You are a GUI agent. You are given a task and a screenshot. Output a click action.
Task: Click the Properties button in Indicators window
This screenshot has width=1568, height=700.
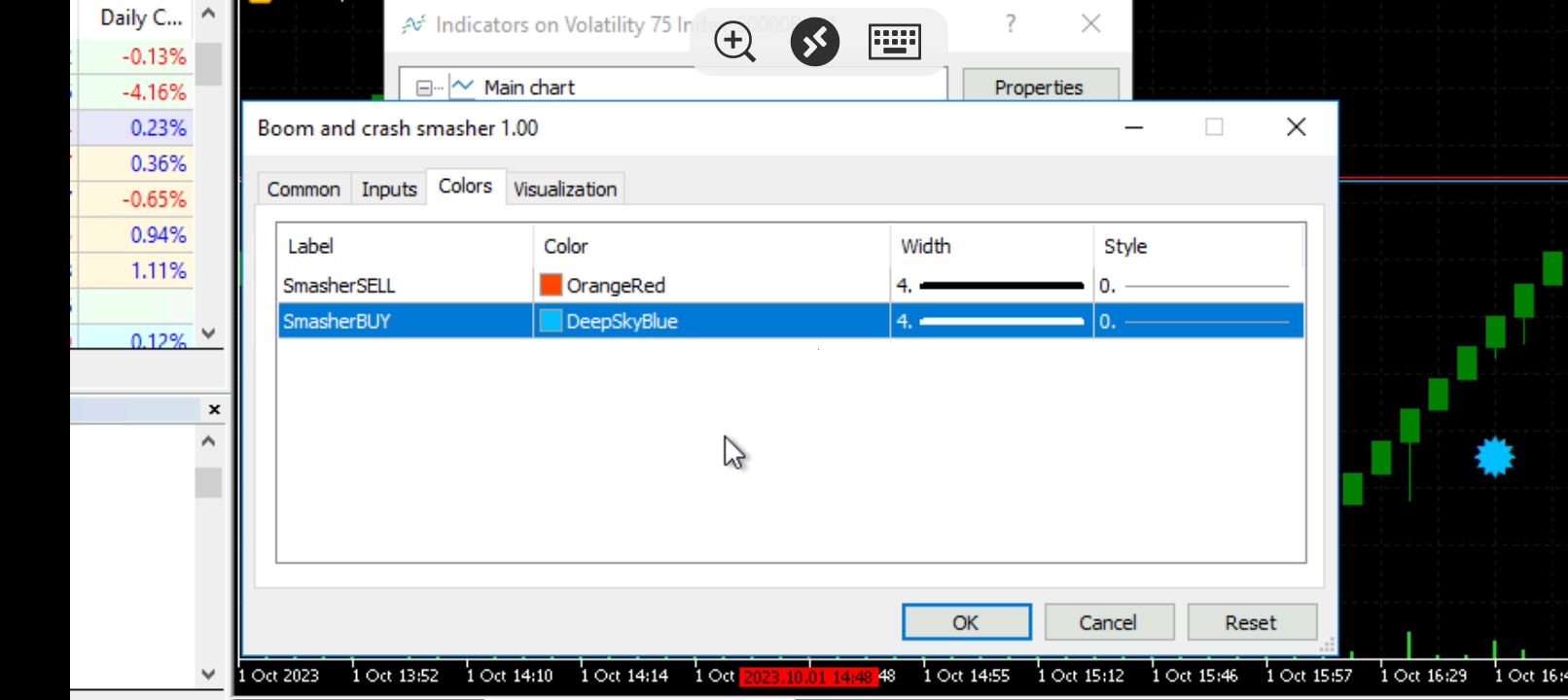tap(1039, 87)
